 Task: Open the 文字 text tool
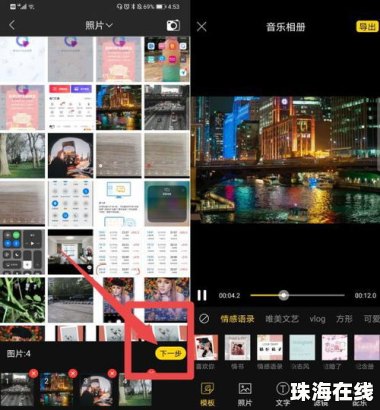click(x=283, y=394)
